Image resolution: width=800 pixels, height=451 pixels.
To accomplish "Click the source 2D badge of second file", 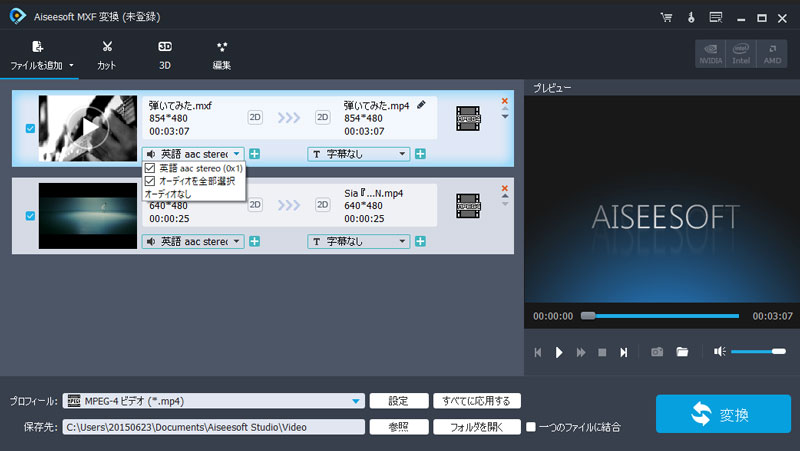I will pos(255,205).
